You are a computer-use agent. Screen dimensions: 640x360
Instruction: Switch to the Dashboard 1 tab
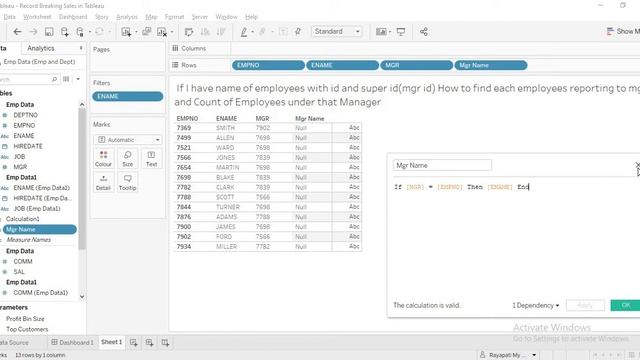[x=72, y=342]
